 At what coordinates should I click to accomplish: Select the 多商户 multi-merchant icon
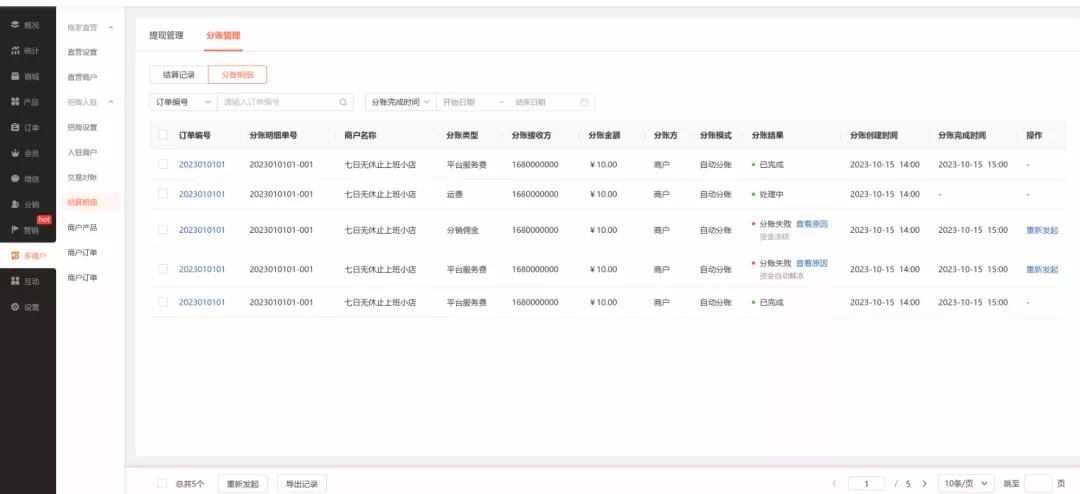[x=15, y=256]
